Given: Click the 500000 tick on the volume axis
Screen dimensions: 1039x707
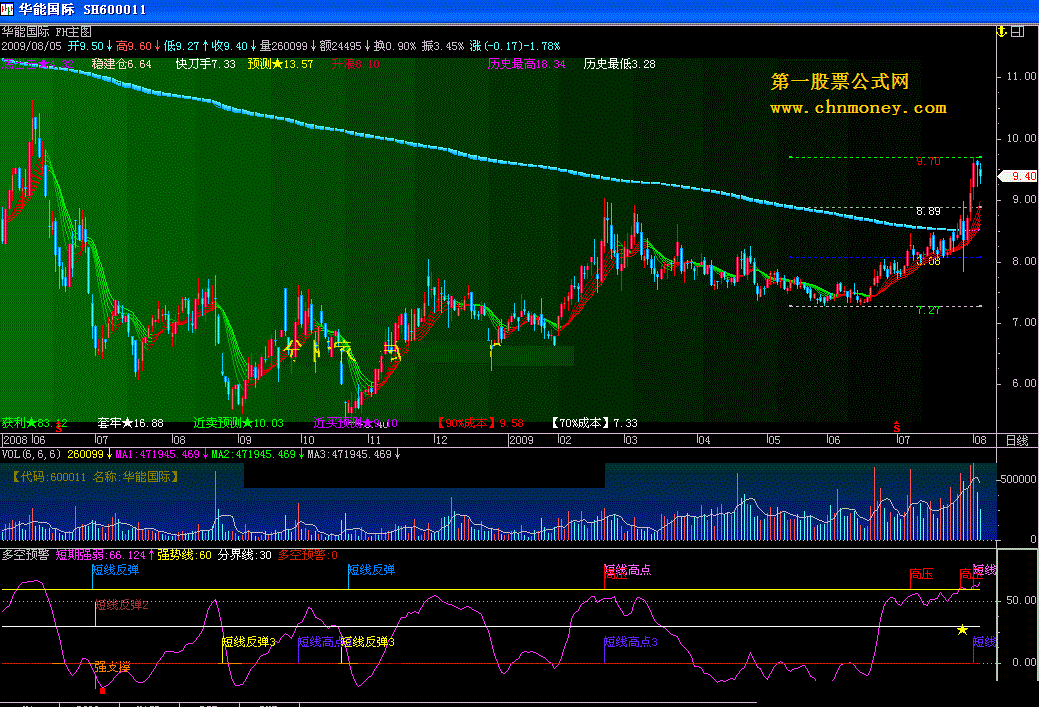Looking at the screenshot, I should click(x=1018, y=478).
